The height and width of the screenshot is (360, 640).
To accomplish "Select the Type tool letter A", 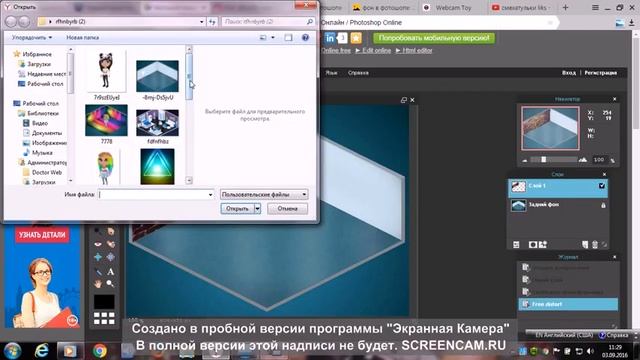I will (x=111, y=272).
